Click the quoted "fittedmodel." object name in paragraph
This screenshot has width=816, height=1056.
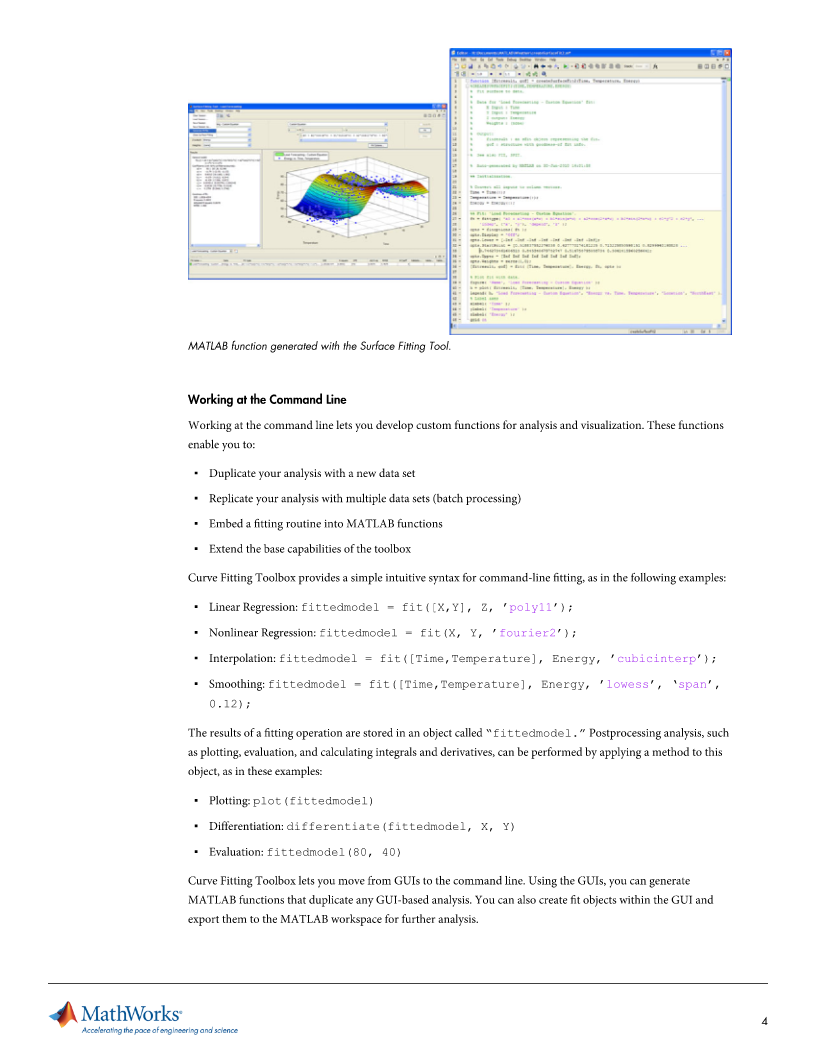point(536,733)
